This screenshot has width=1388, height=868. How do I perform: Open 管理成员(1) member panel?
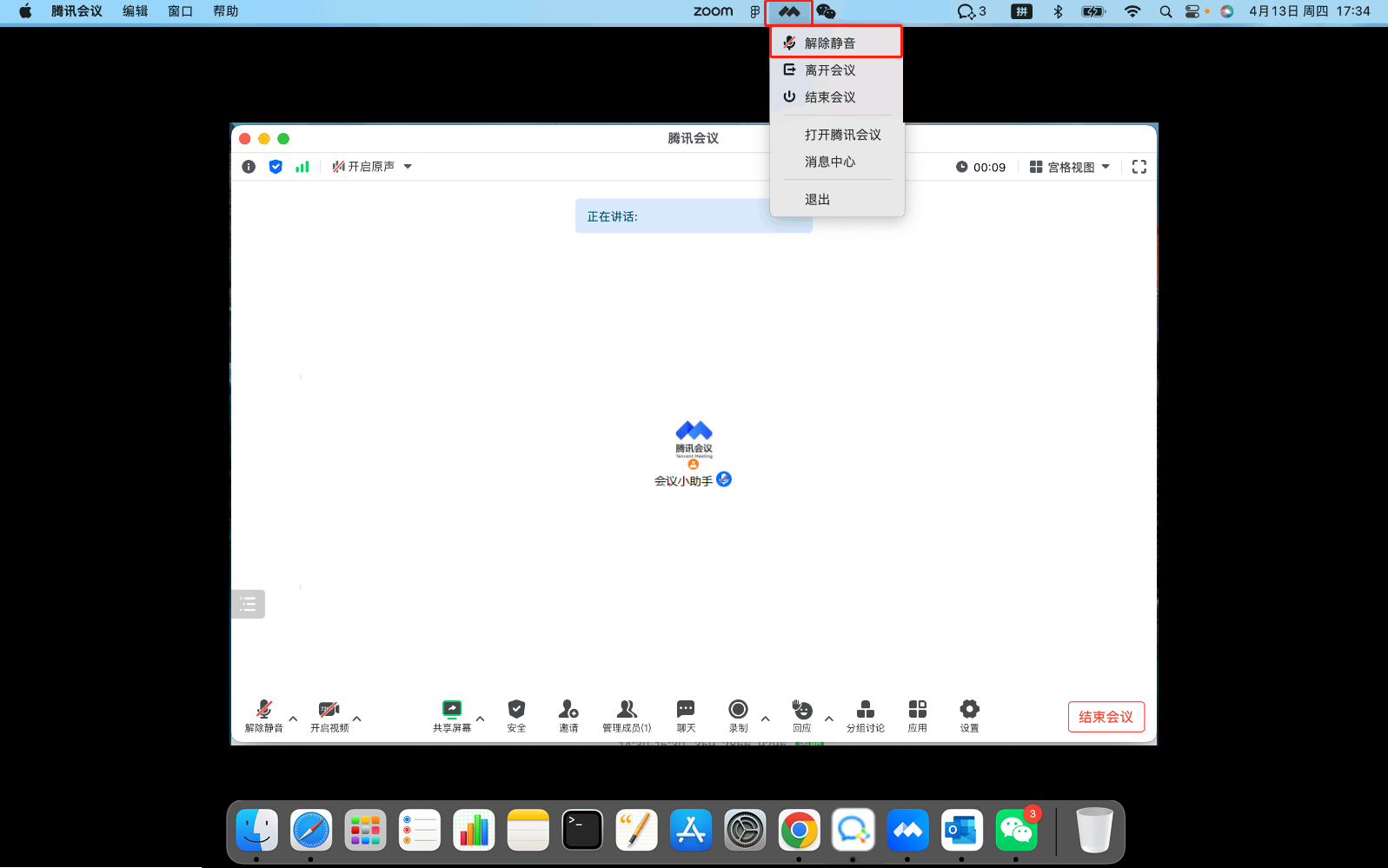[x=627, y=716]
